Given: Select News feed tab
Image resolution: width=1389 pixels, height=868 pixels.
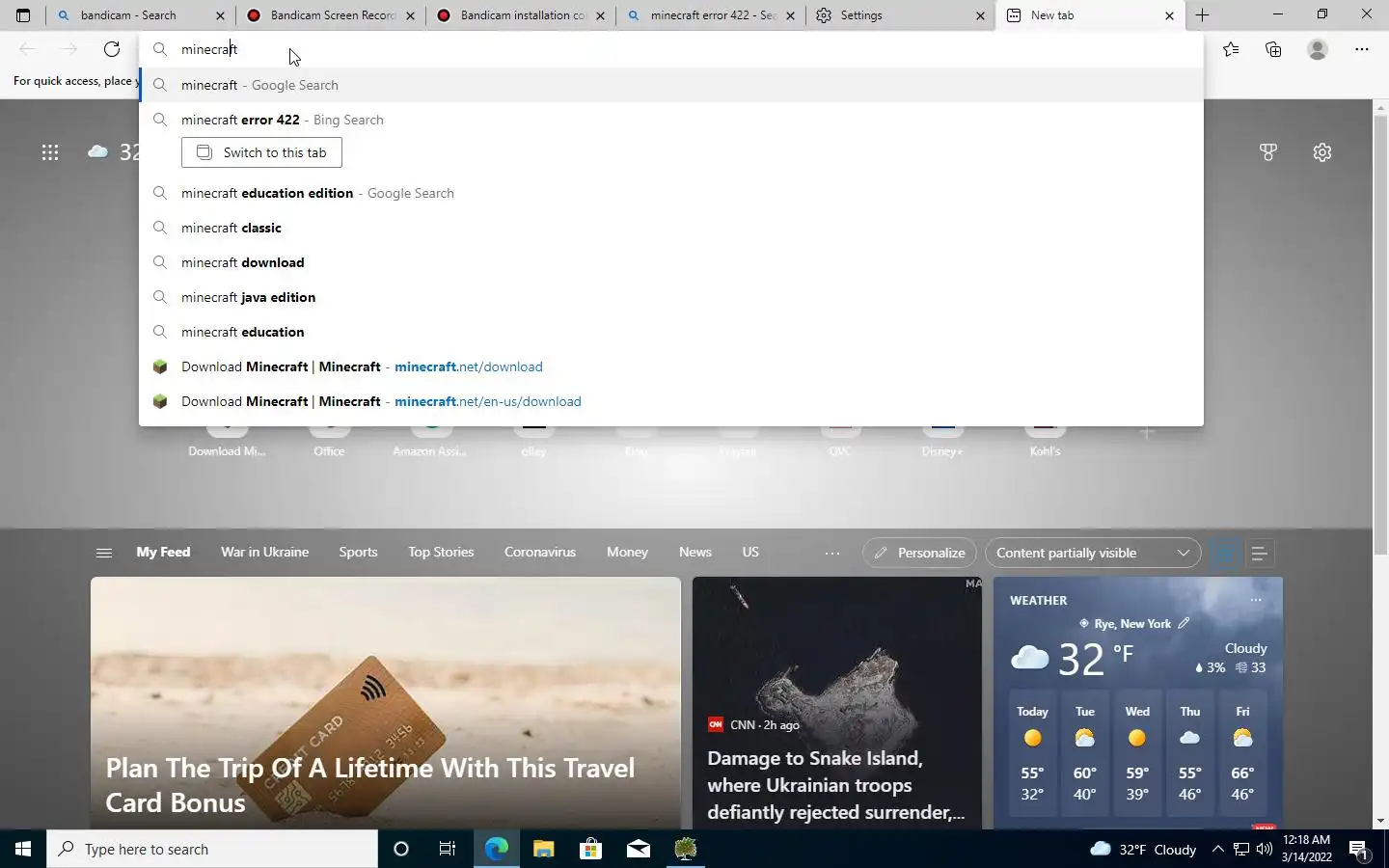Looking at the screenshot, I should 695,552.
